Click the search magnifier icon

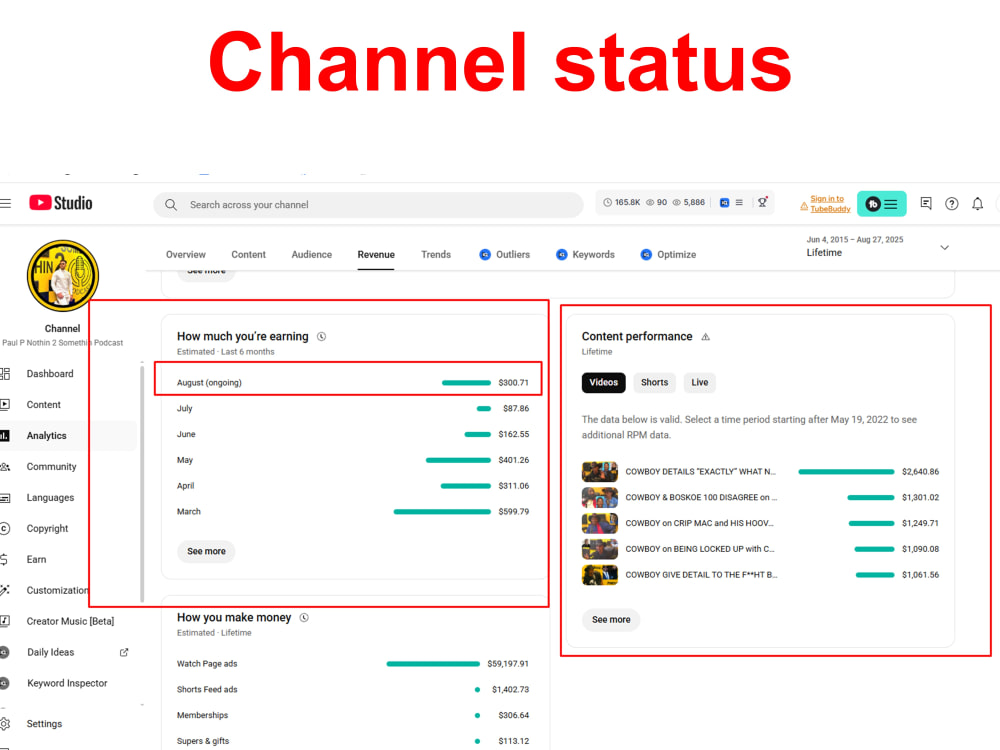pyautogui.click(x=171, y=205)
